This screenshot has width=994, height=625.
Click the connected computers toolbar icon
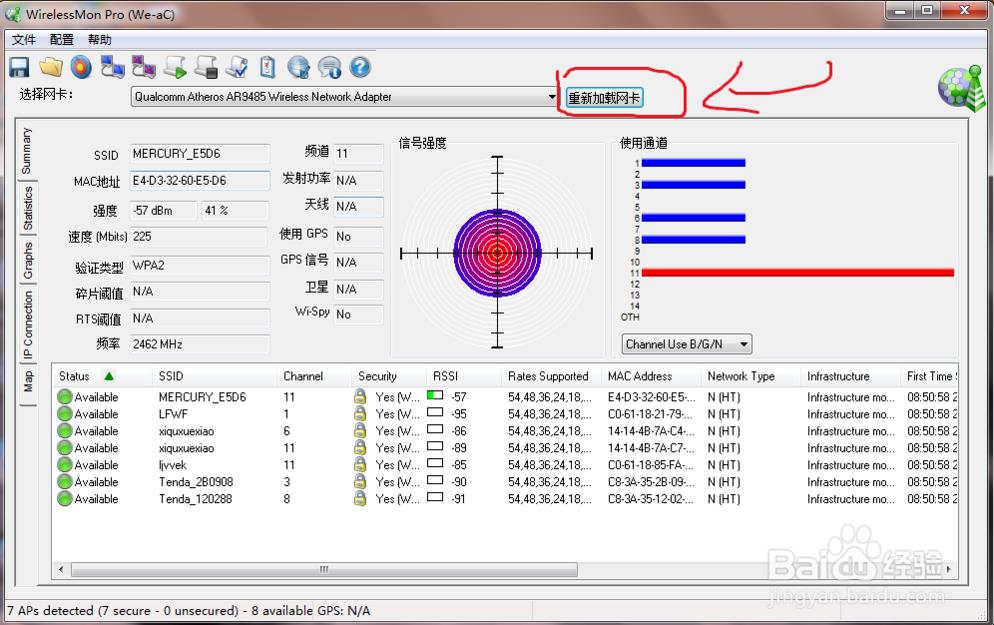[x=112, y=67]
